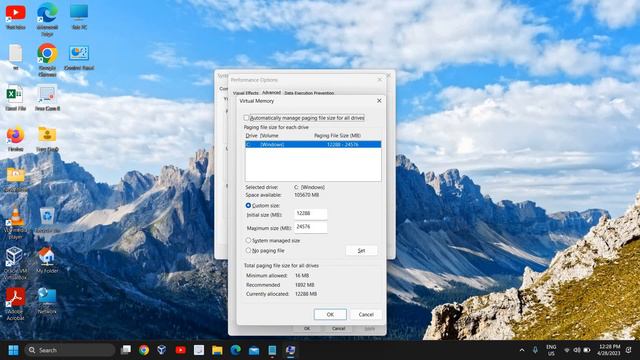Viewport: 640px width, 360px height.
Task: Switch to System Properties taskbar icon
Action: [x=291, y=350]
